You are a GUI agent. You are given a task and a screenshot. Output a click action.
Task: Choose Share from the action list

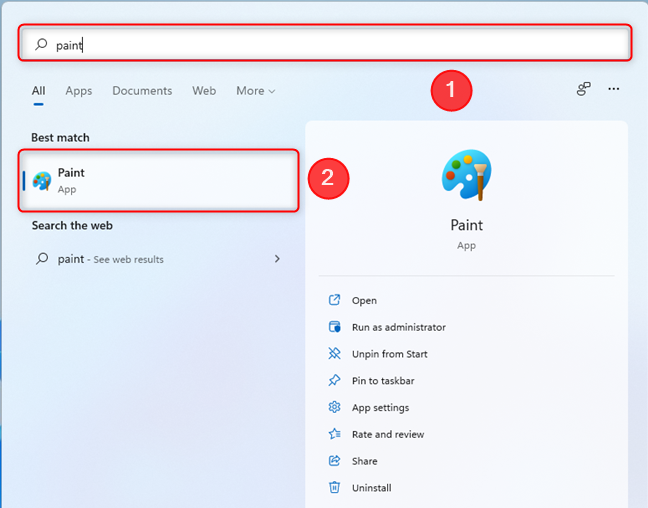(364, 461)
